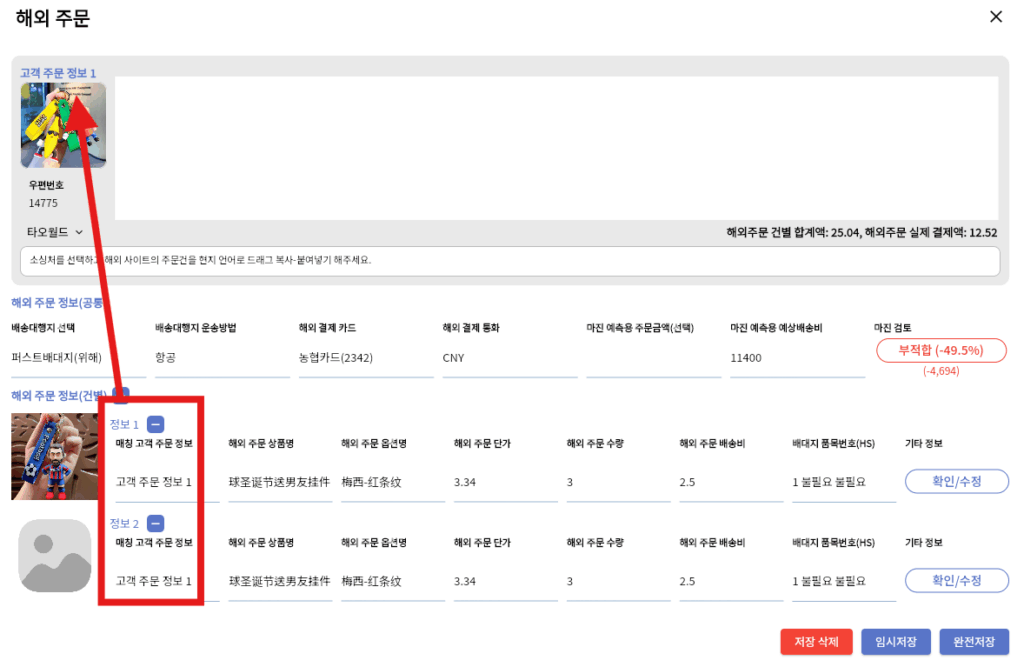Click the order paste text input box
Viewport: 1024px width, 667px height.
[510, 261]
